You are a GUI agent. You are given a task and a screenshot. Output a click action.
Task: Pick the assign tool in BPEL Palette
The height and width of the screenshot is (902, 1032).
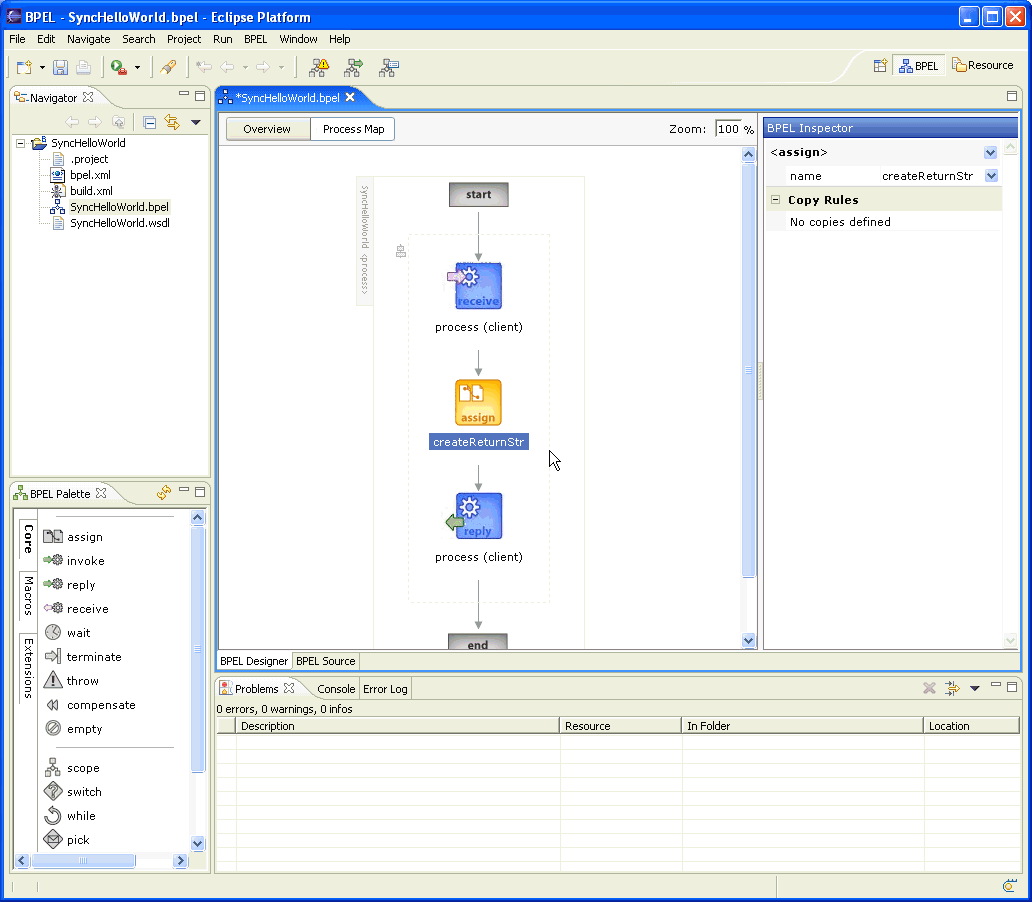(74, 537)
